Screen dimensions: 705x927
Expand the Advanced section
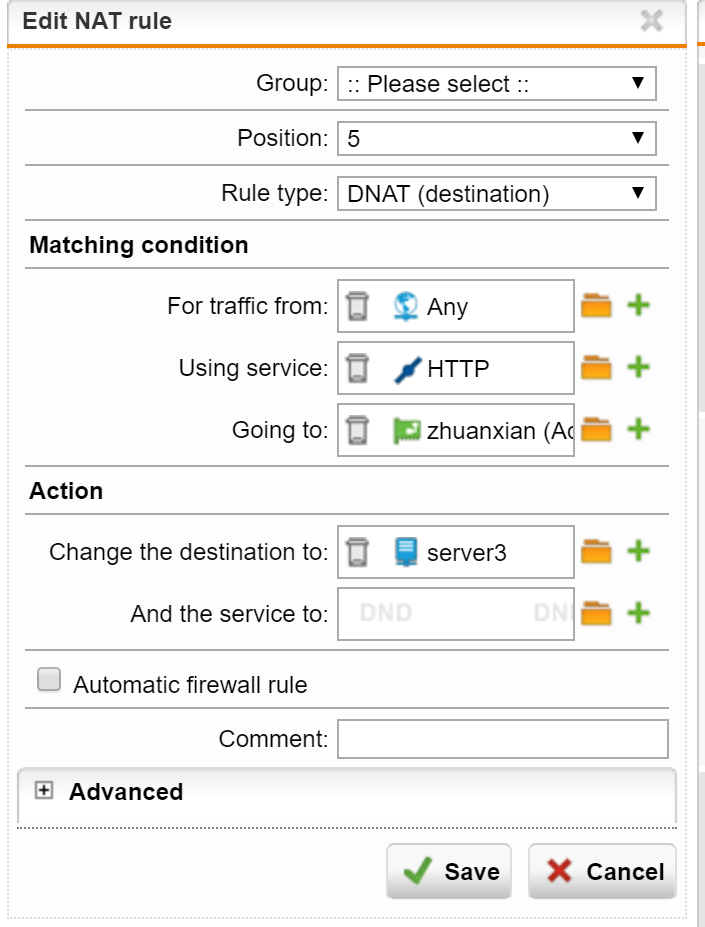coord(44,790)
